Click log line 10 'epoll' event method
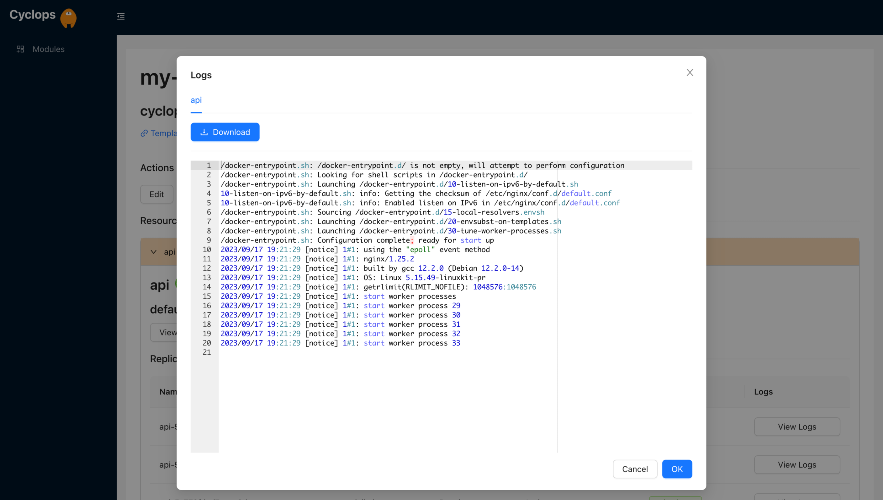The height and width of the screenshot is (500, 883). click(x=355, y=249)
